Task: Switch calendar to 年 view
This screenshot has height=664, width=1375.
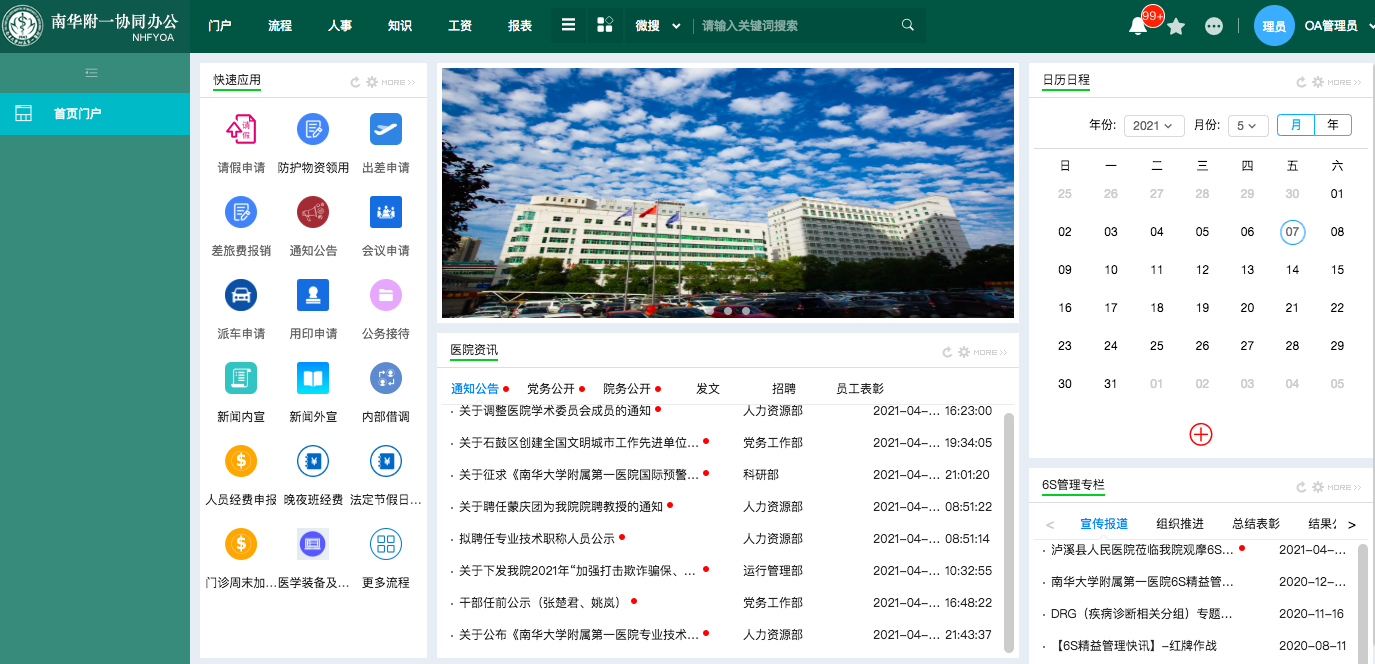Action: pyautogui.click(x=1333, y=125)
